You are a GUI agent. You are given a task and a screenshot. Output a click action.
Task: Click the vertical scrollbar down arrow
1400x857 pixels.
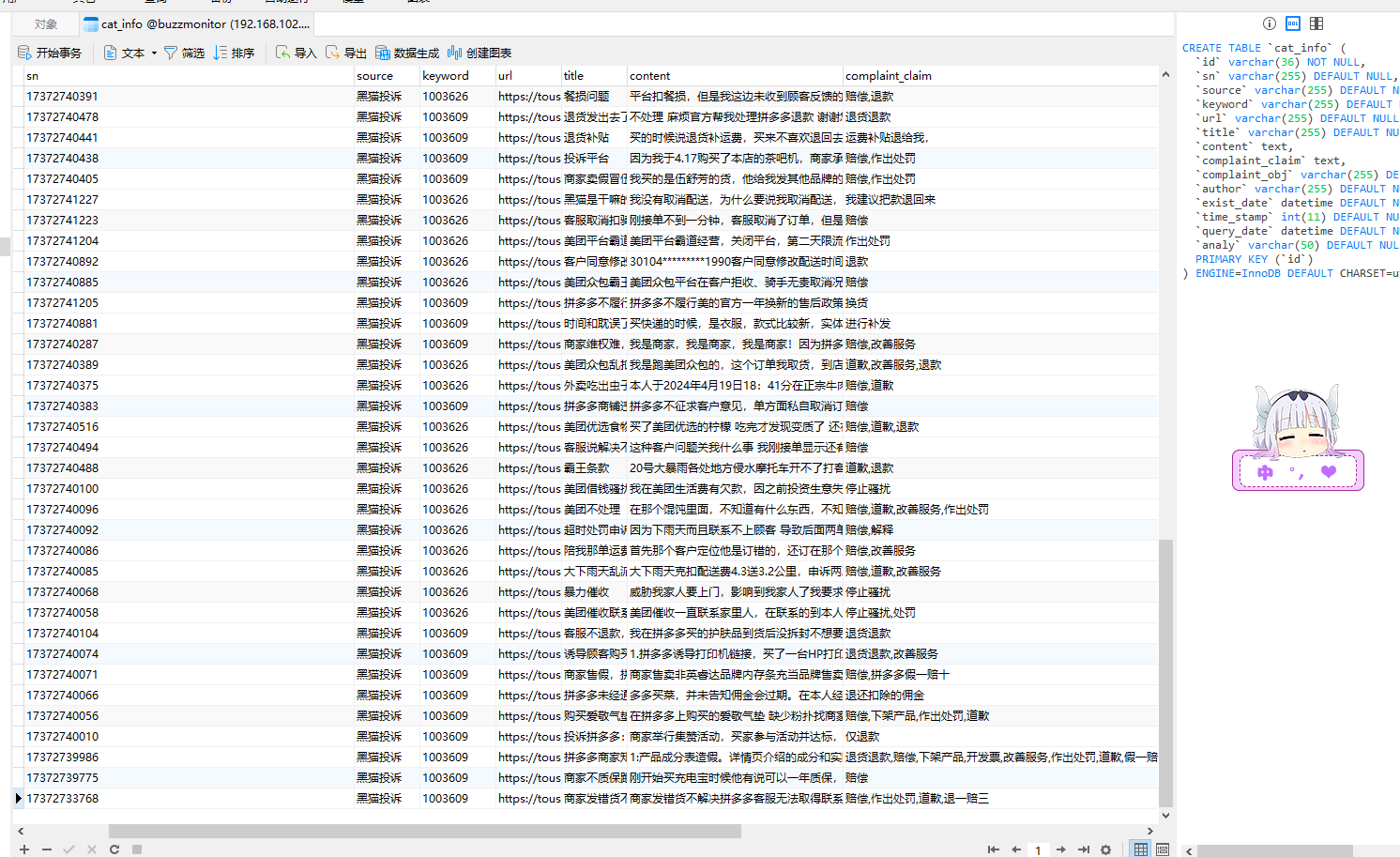[x=1165, y=815]
